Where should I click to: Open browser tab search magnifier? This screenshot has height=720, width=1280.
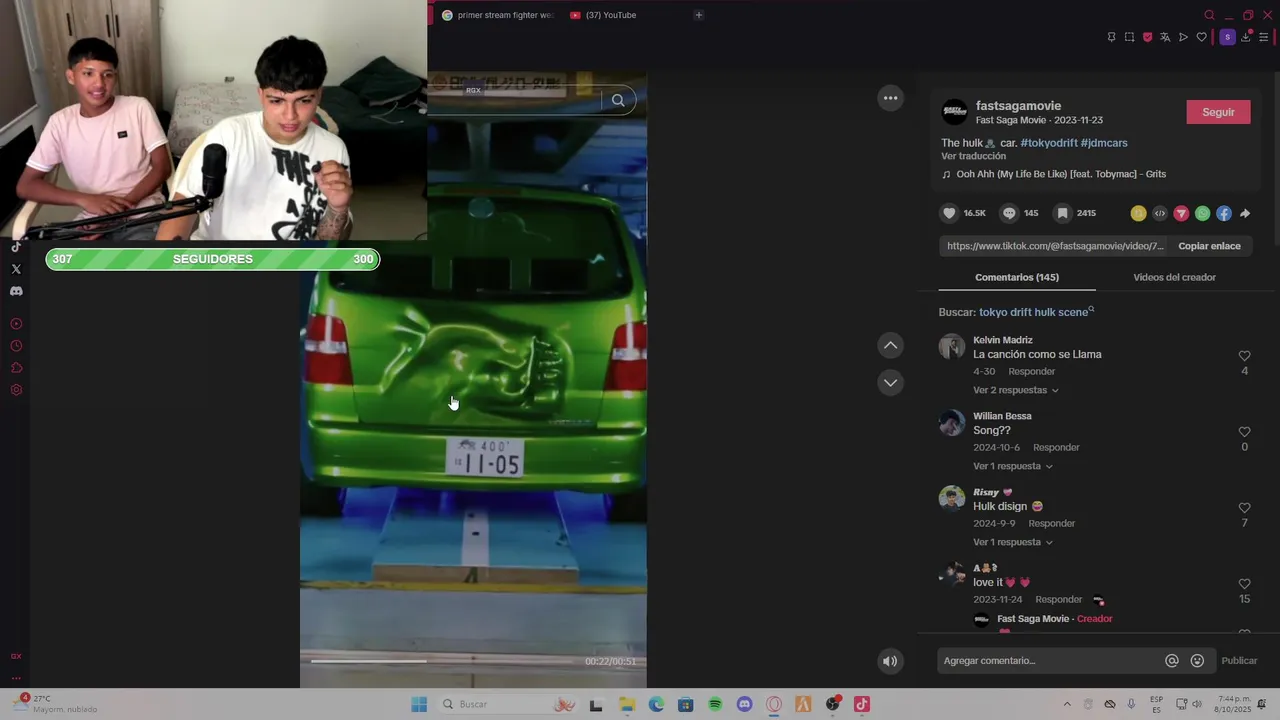coord(1209,15)
